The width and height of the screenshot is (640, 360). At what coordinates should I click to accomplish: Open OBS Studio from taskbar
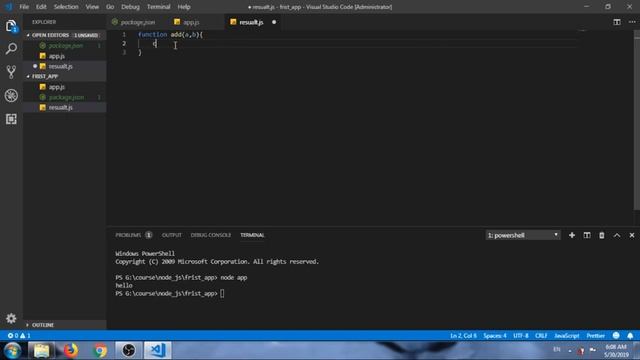pyautogui.click(x=129, y=351)
